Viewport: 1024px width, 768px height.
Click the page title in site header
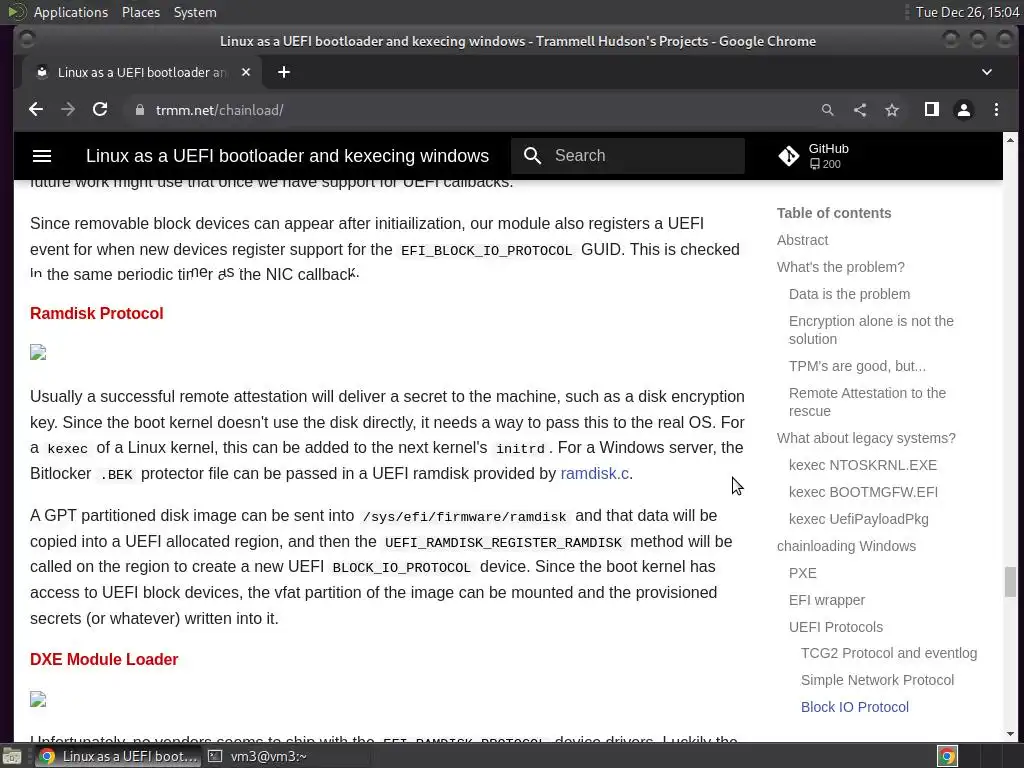[287, 155]
